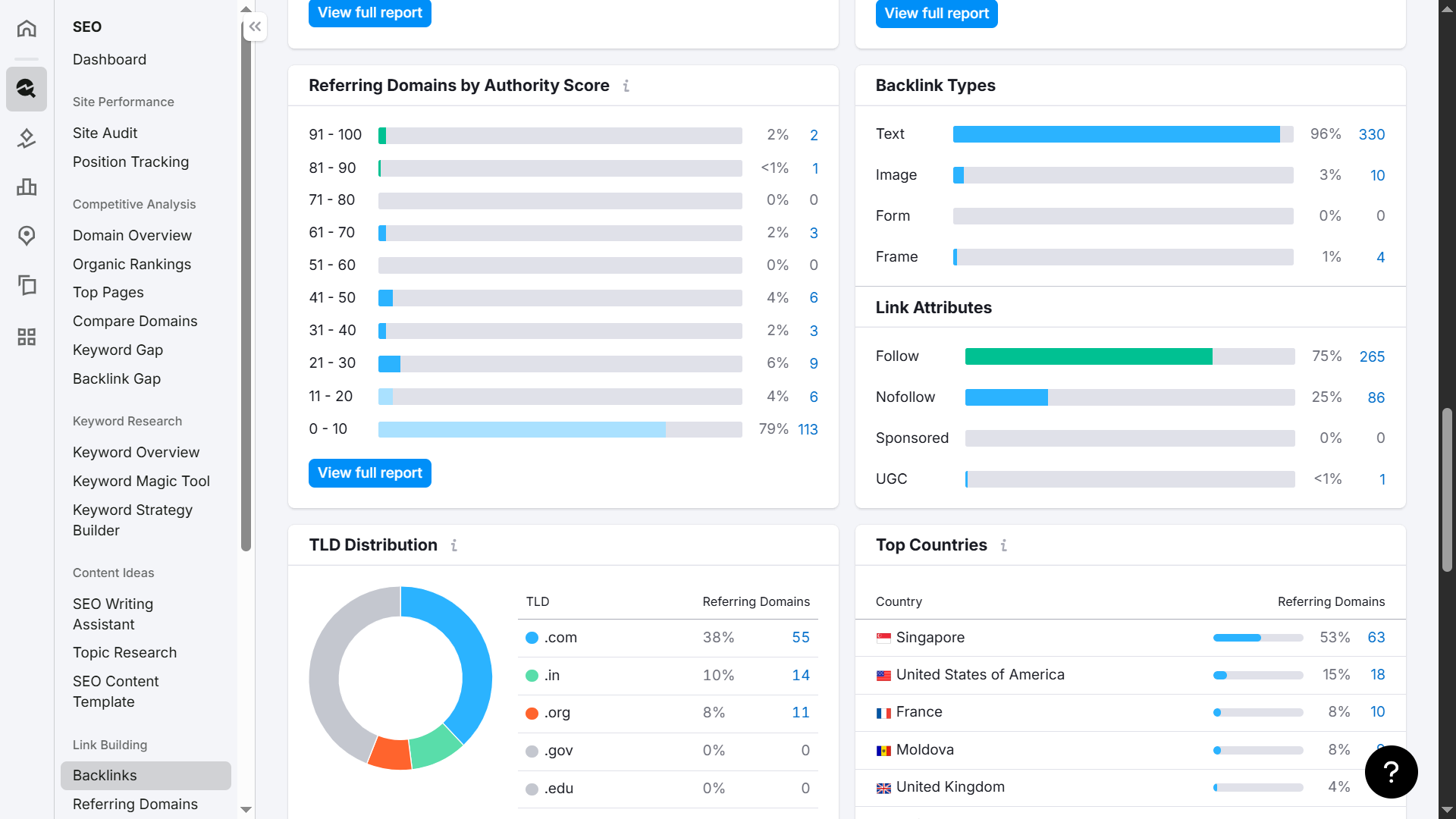Select Backlinks in Link Building section
This screenshot has height=819, width=1456.
[x=146, y=775]
